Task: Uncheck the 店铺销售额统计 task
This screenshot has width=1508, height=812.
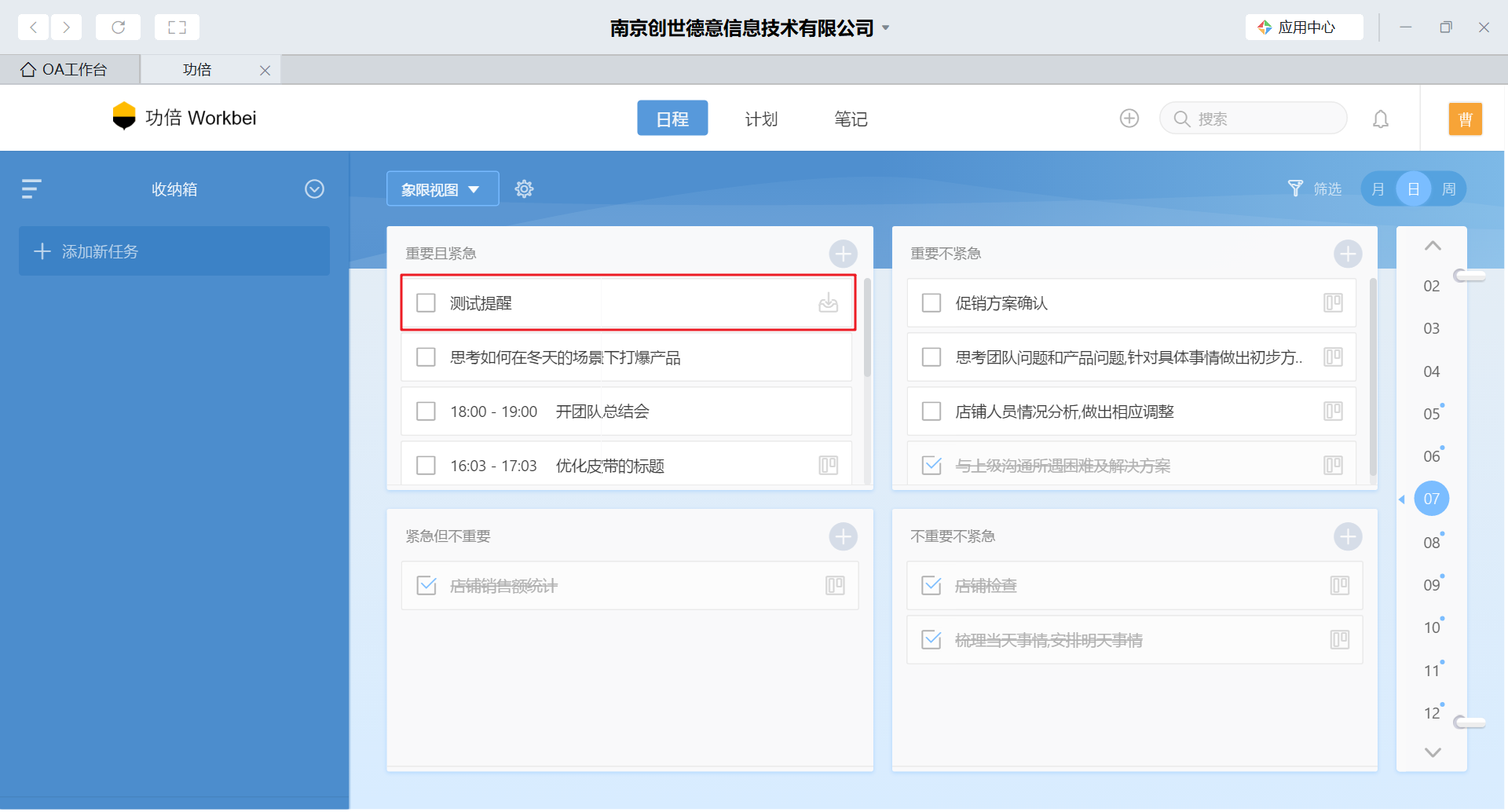Action: tap(426, 586)
